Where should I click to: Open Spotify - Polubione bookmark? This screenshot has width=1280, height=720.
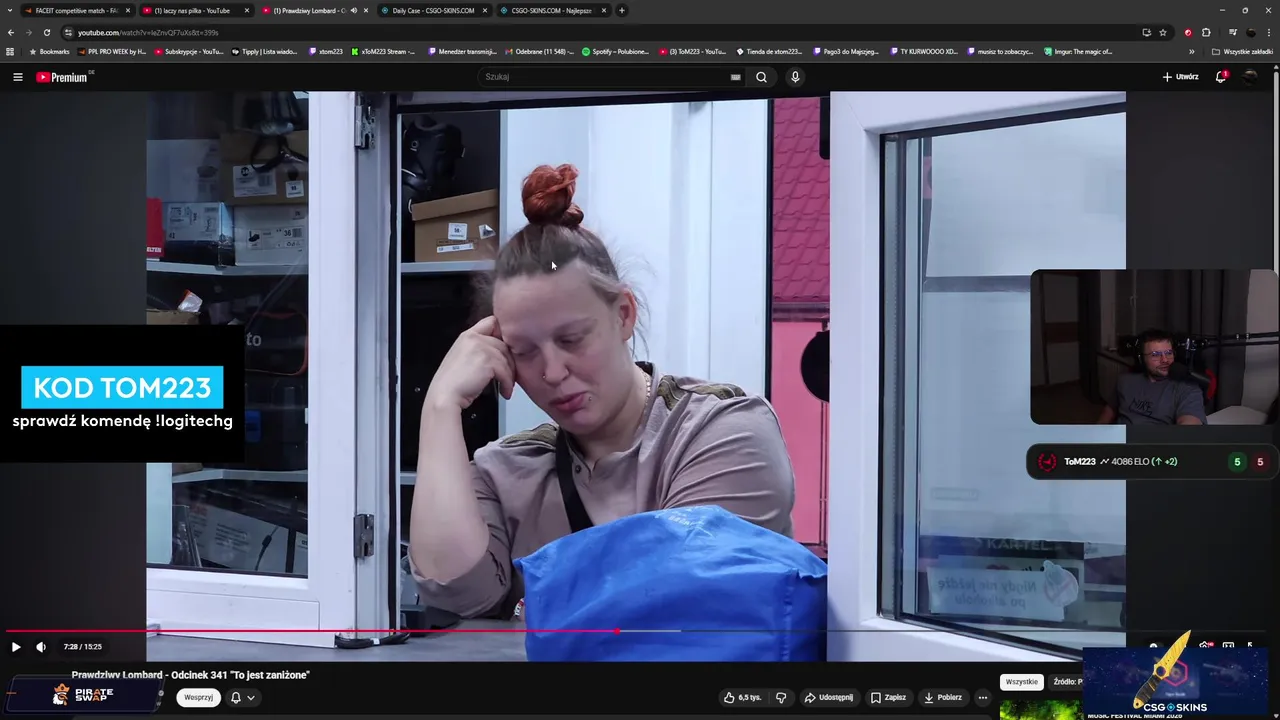click(615, 51)
